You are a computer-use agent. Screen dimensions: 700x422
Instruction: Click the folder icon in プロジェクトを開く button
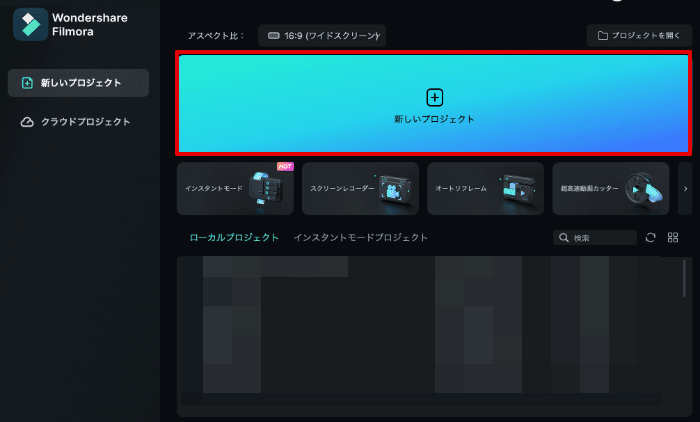(603, 36)
